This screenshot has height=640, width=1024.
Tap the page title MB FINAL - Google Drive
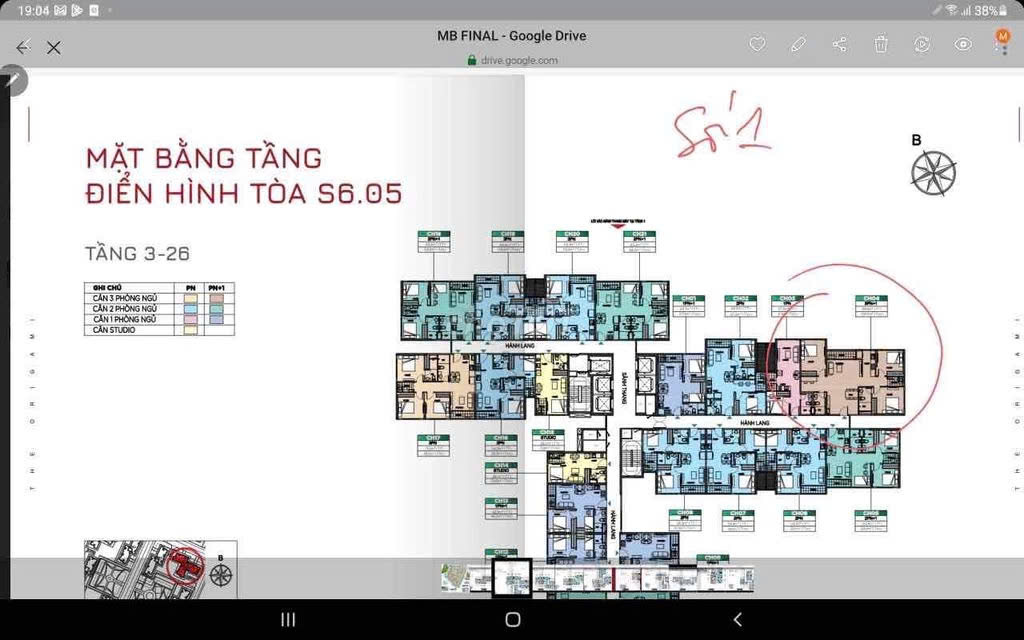pos(512,36)
